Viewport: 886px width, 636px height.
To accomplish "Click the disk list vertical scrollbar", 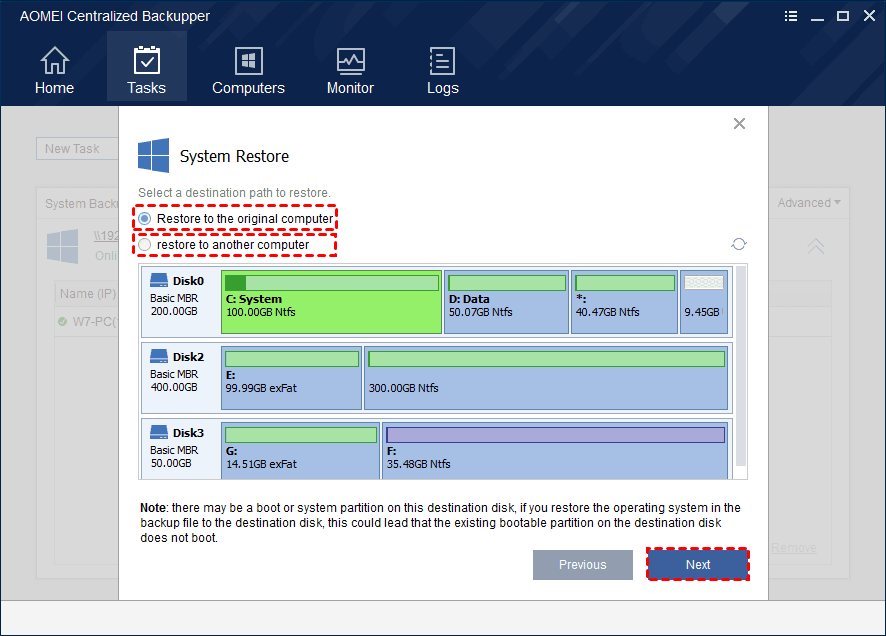I will click(741, 365).
